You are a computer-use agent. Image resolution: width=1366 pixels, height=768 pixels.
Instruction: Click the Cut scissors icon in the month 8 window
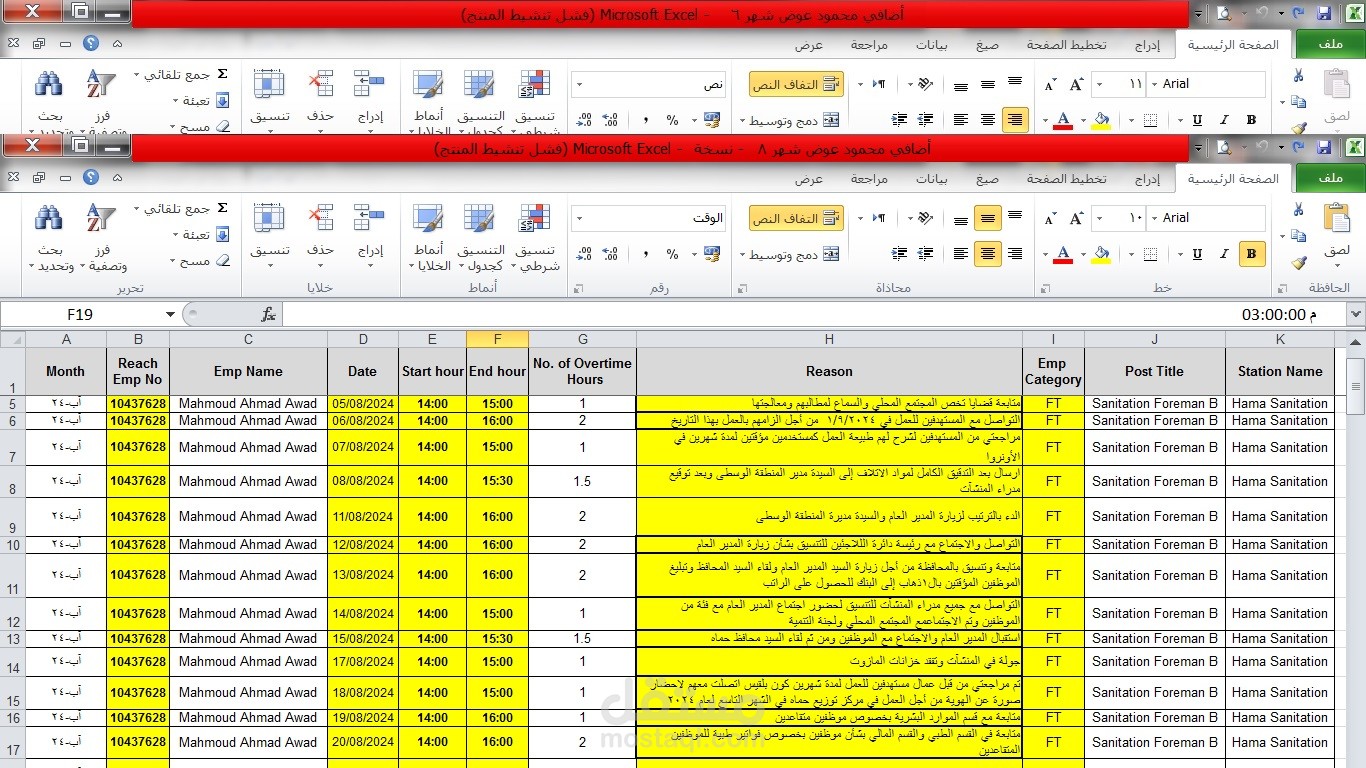point(1298,210)
